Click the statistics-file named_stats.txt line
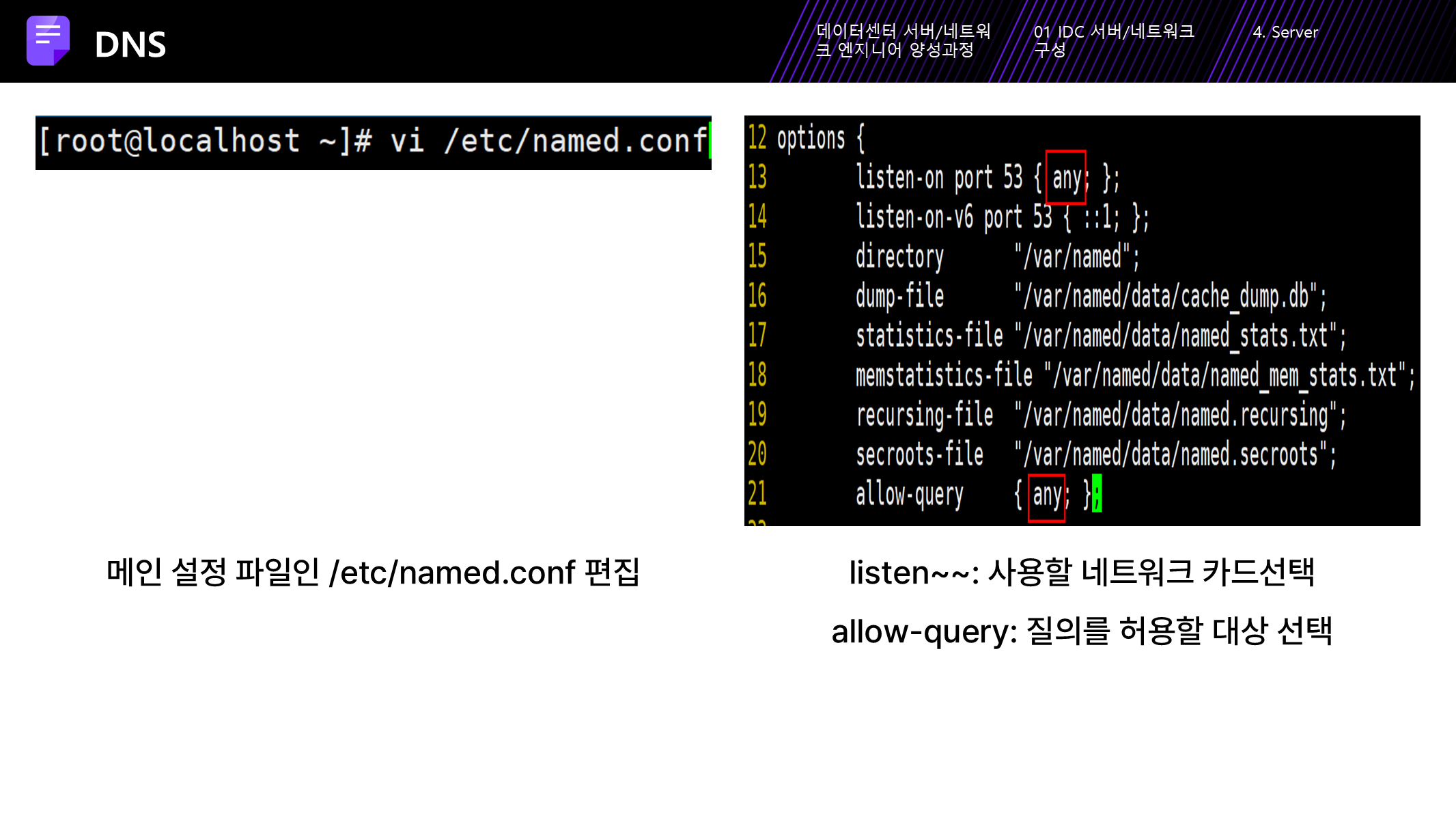The width and height of the screenshot is (1456, 820). pyautogui.click(x=1100, y=336)
